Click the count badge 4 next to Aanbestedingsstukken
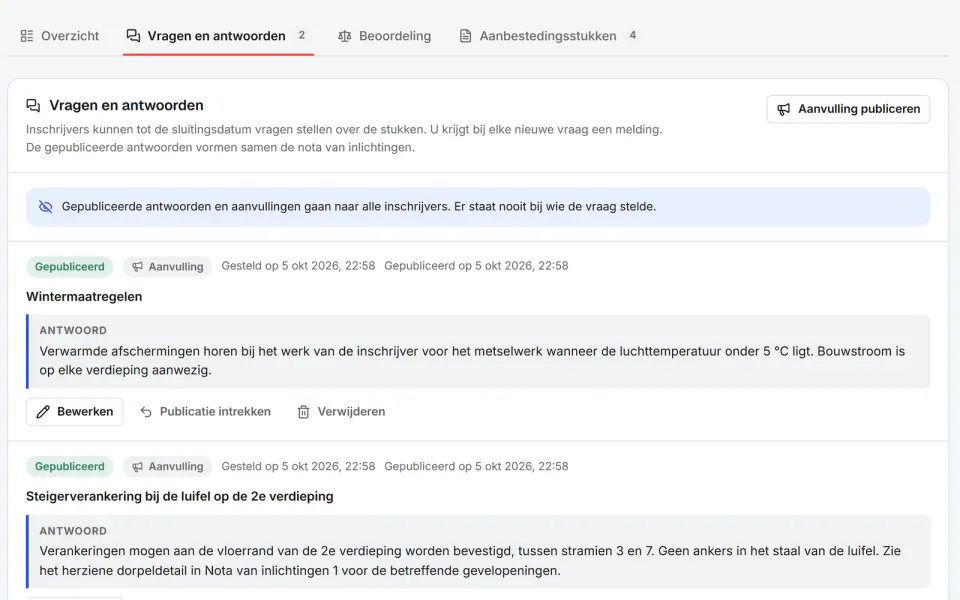This screenshot has height=600, width=960. (x=632, y=36)
